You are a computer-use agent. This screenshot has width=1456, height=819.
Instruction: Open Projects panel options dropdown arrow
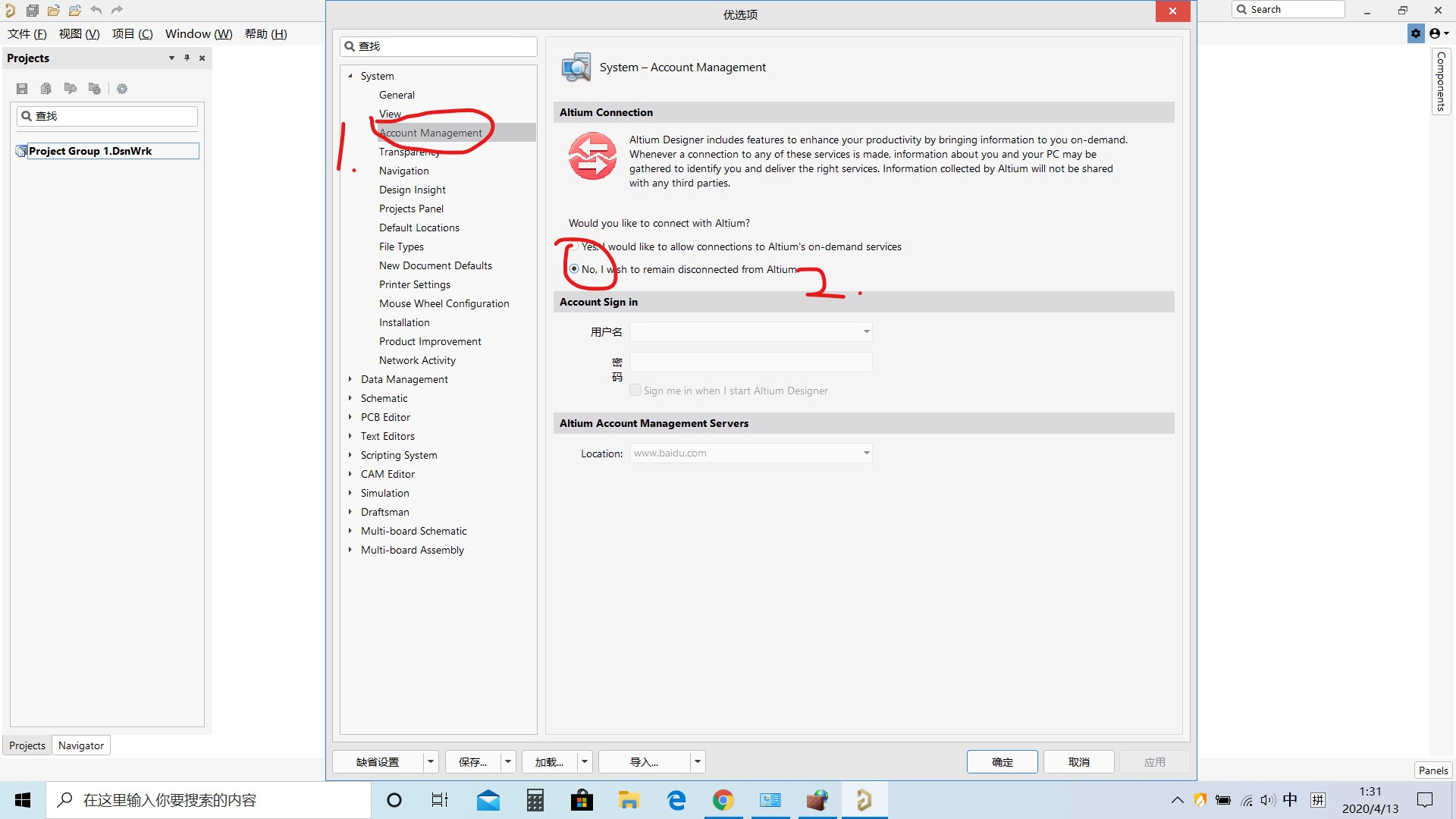click(x=171, y=58)
